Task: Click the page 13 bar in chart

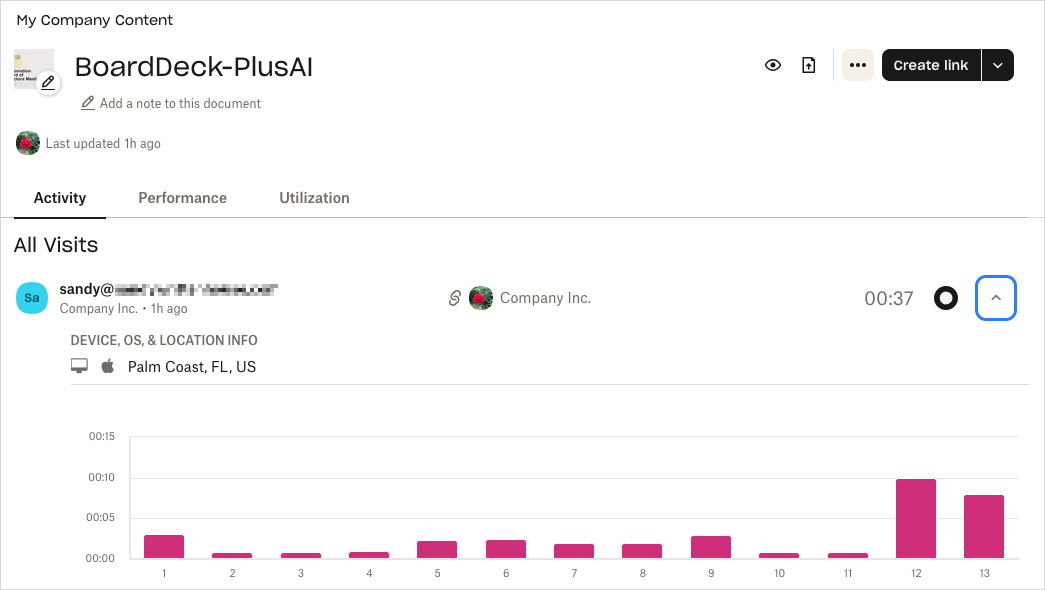Action: [x=984, y=527]
